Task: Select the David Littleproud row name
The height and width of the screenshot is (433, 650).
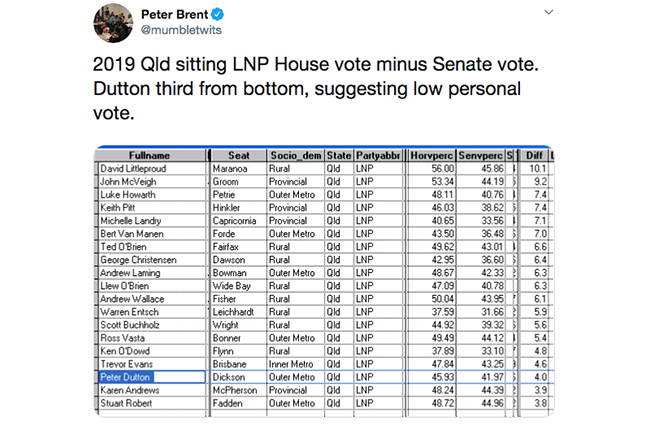Action: coord(133,169)
